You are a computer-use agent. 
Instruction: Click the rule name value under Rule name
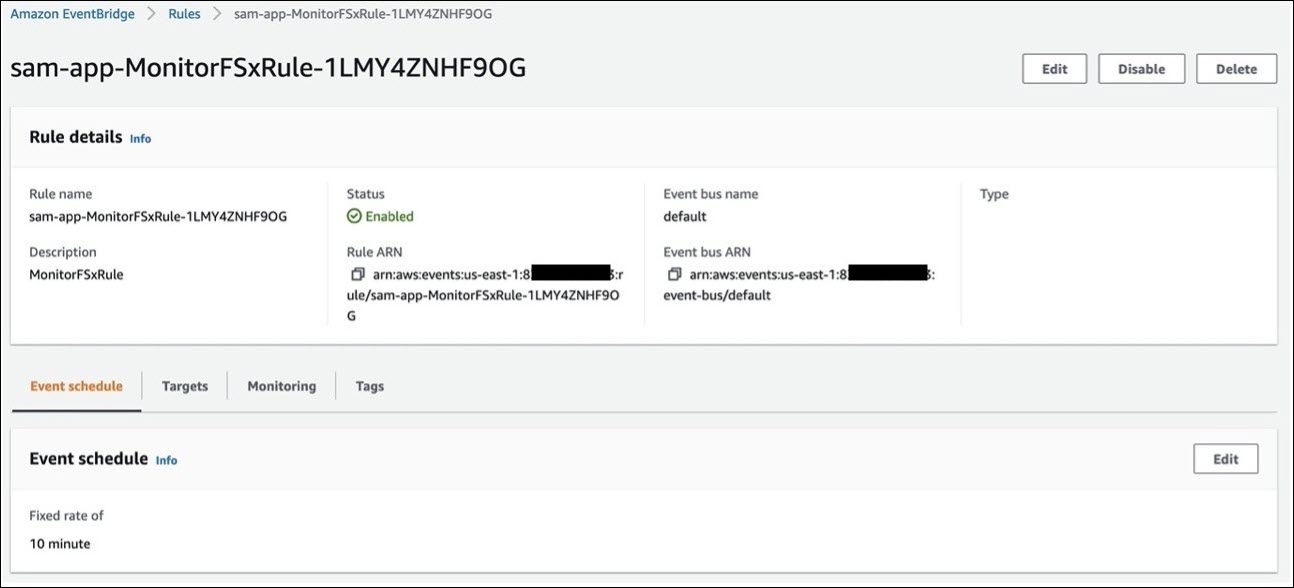tap(158, 216)
